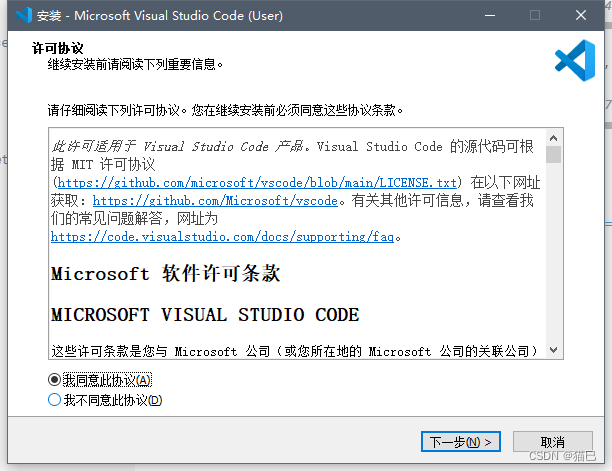Click the window title '安装 - Microsoft Visual Studio Code (User)'

pyautogui.click(x=160, y=16)
